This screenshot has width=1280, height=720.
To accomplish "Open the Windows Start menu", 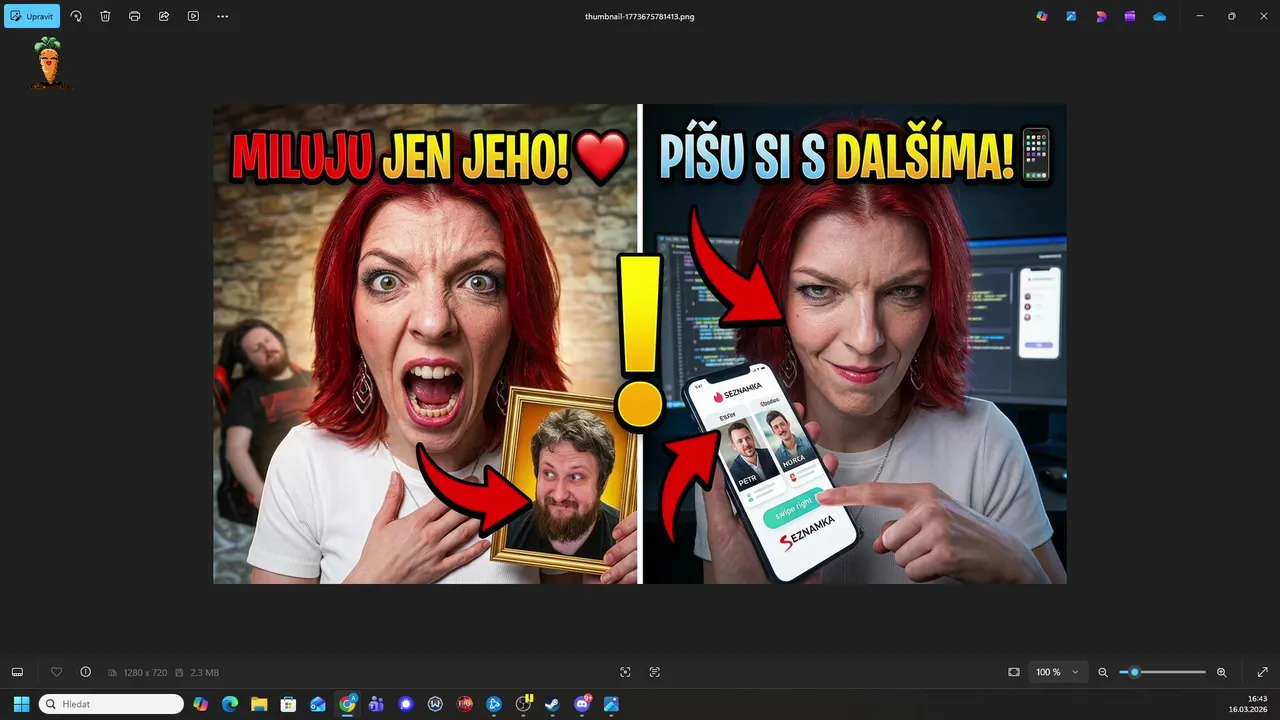I will pyautogui.click(x=21, y=704).
